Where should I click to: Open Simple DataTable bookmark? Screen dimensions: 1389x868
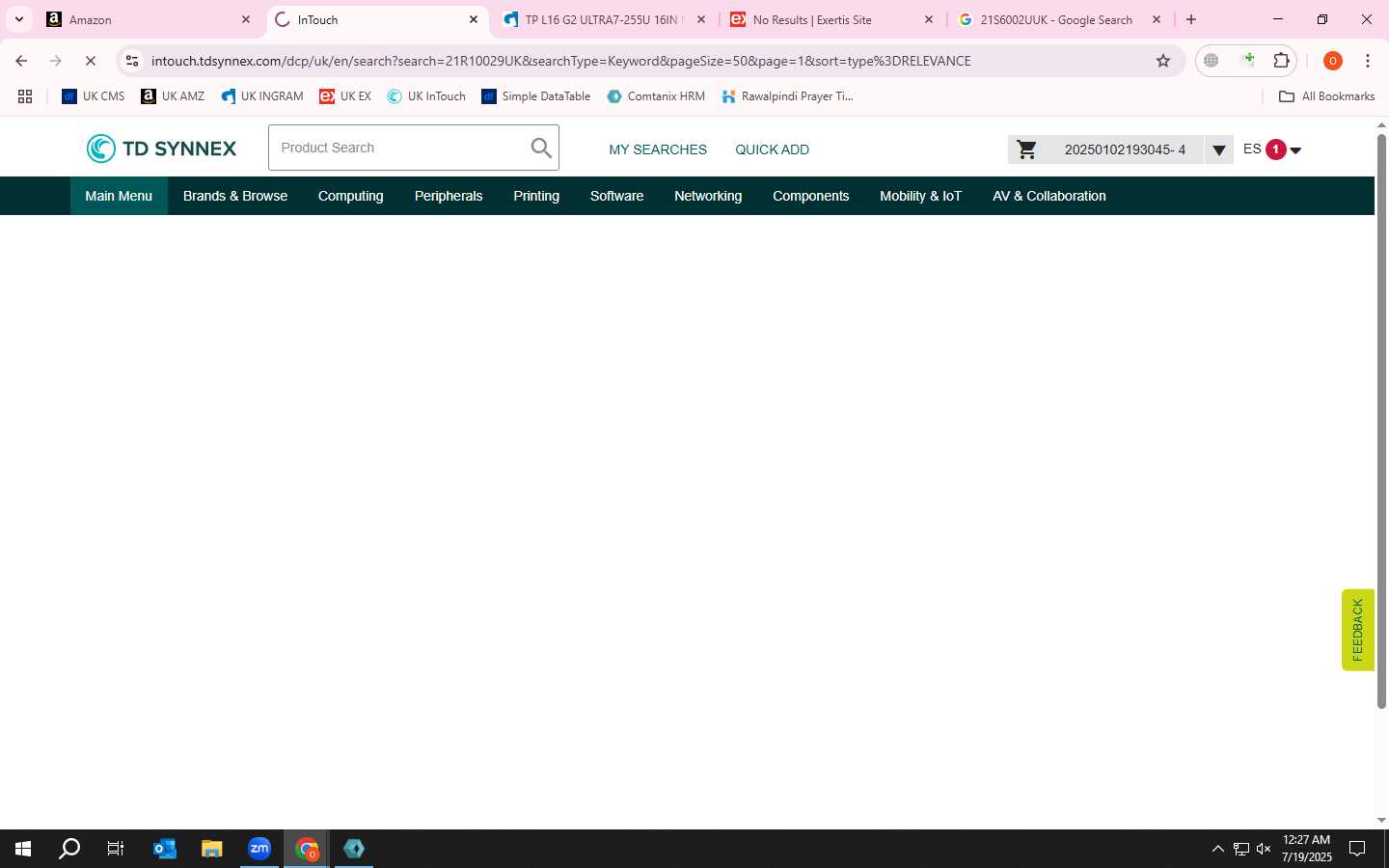pyautogui.click(x=536, y=96)
